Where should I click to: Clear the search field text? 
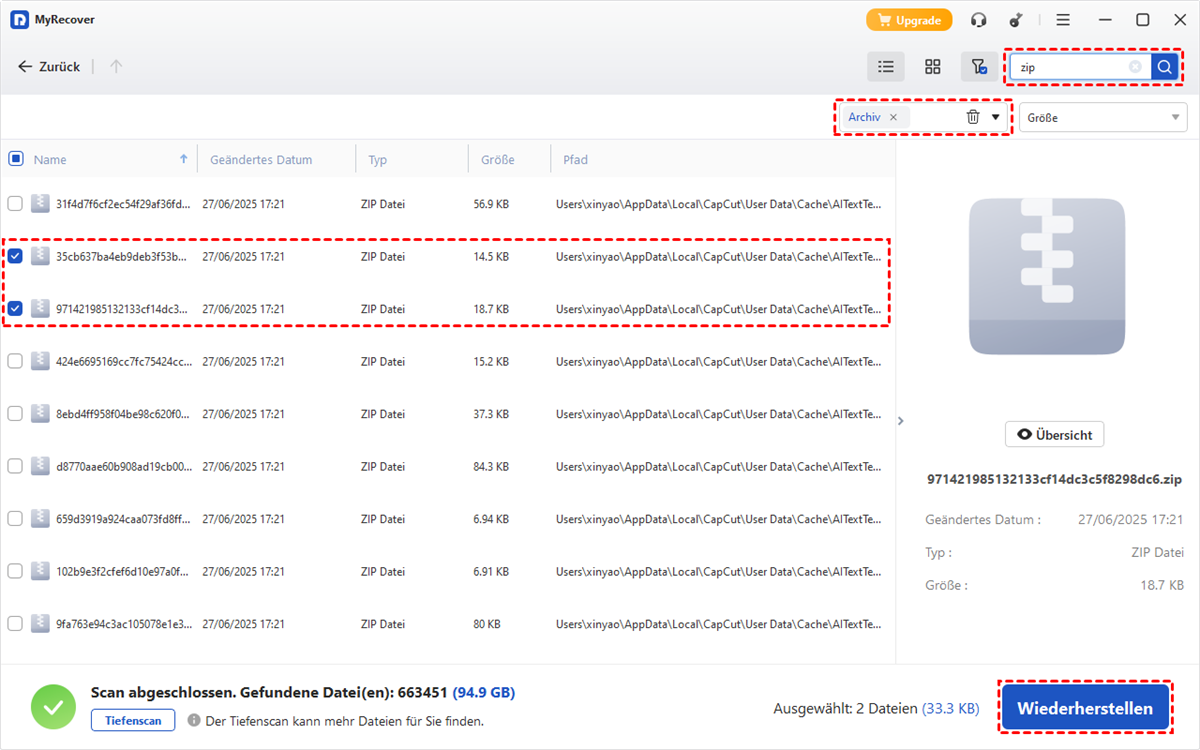(1135, 67)
